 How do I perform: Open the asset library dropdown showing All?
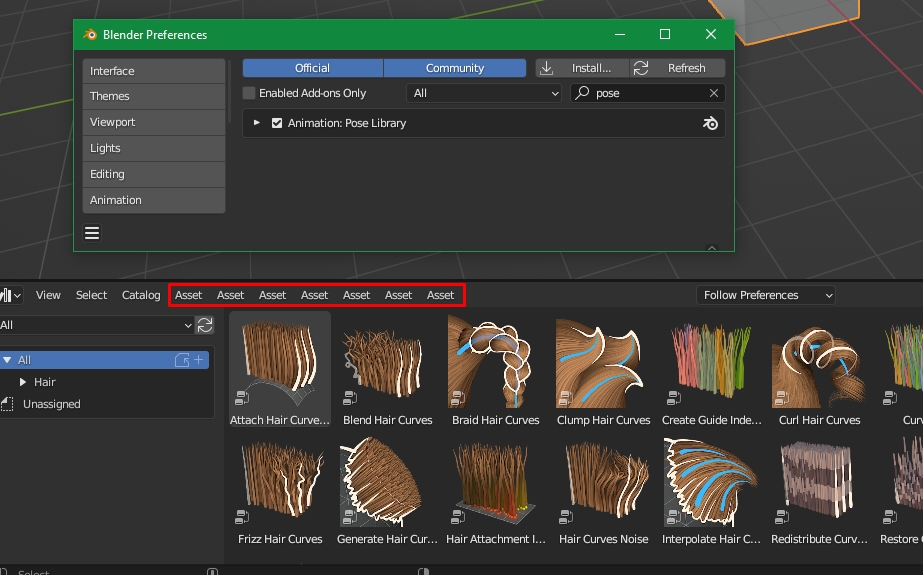click(97, 325)
